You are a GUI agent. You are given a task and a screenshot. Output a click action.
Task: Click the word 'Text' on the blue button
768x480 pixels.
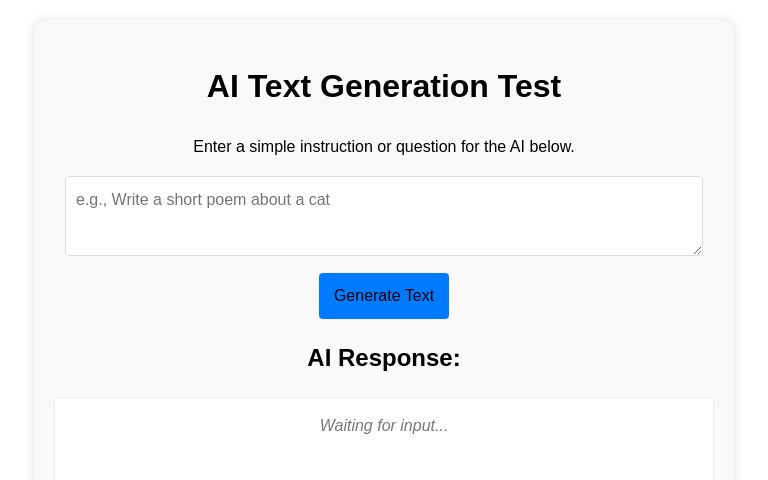pyautogui.click(x=419, y=296)
